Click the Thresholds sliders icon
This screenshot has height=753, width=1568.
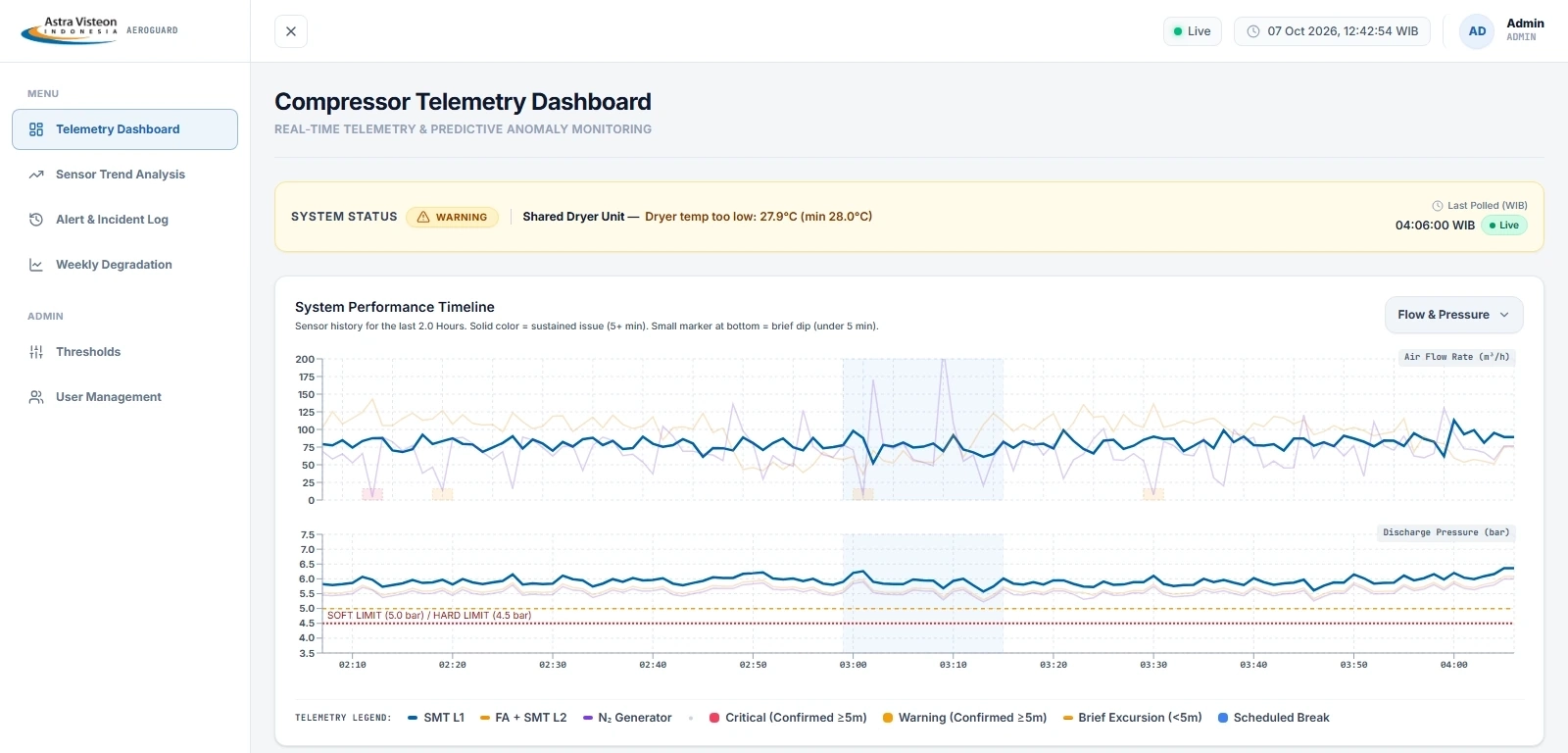tap(36, 352)
